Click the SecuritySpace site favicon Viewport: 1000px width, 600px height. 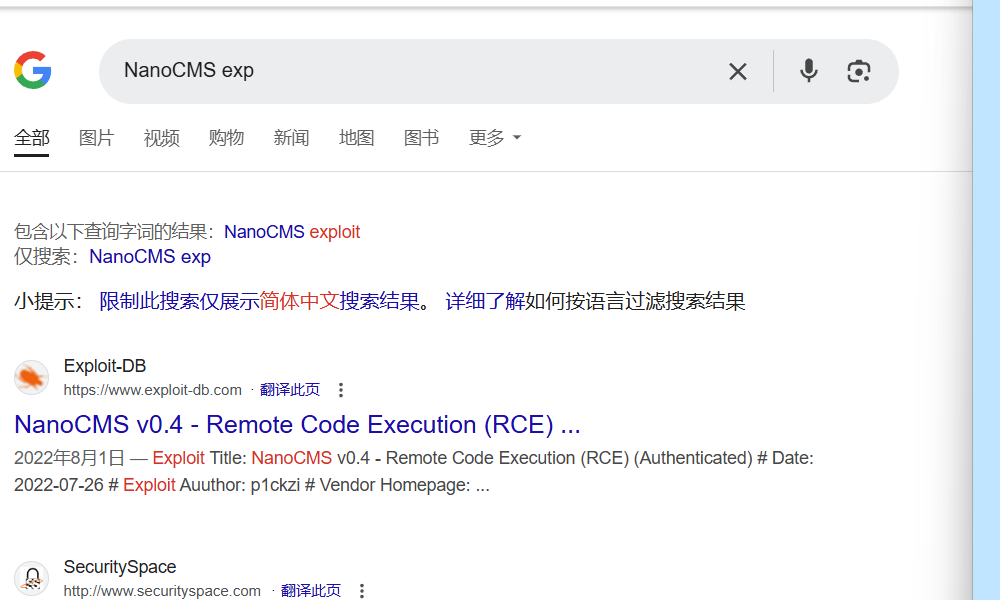pyautogui.click(x=32, y=578)
